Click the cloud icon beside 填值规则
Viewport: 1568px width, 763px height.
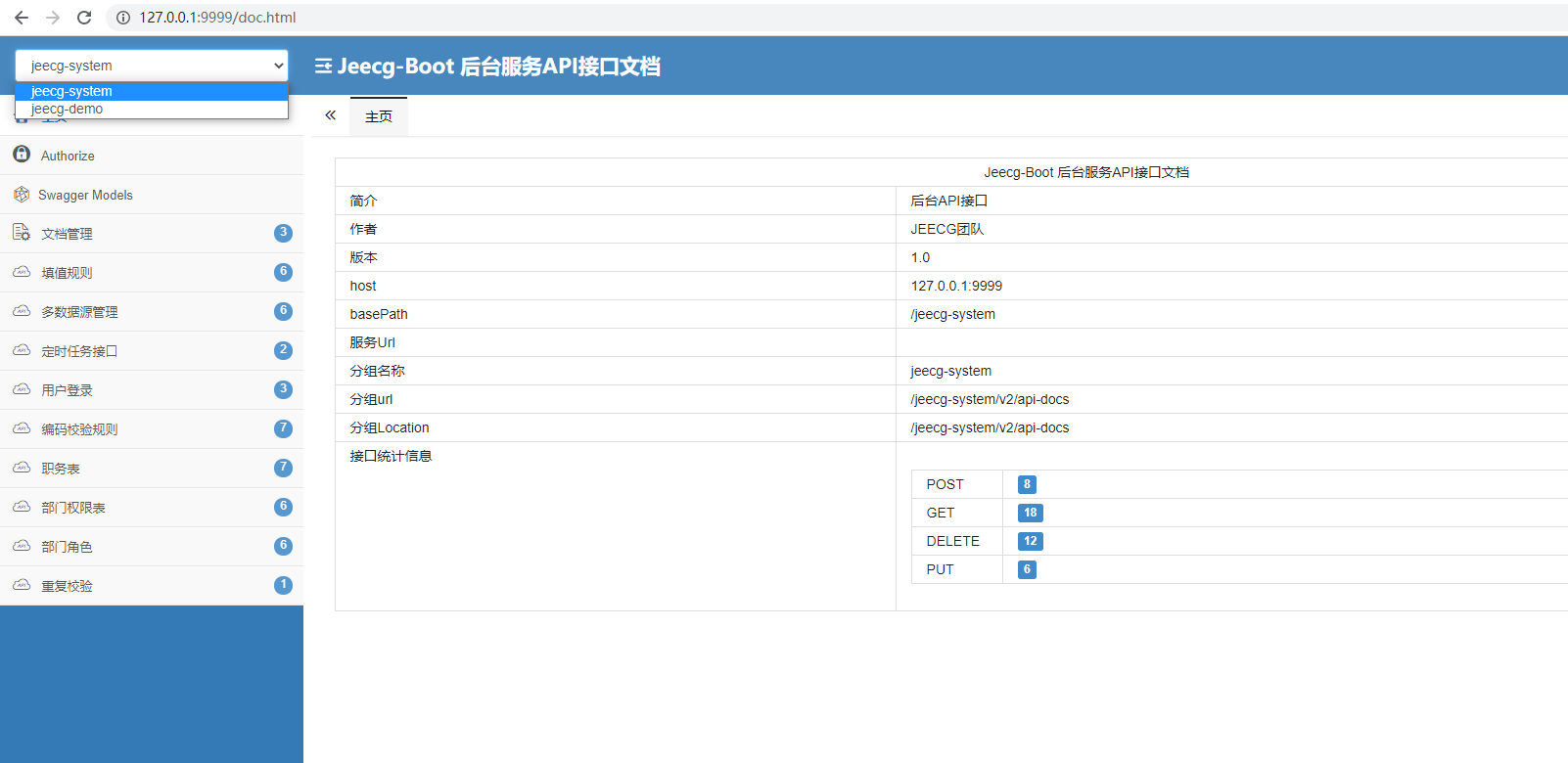[x=22, y=272]
